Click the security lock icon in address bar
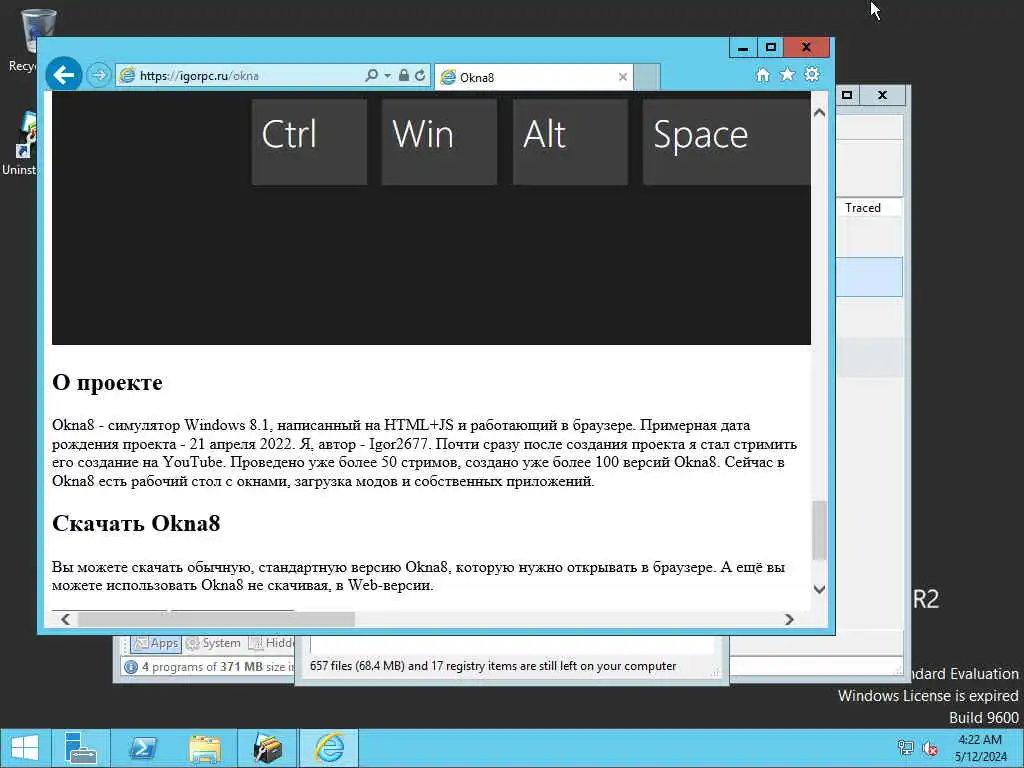1024x768 pixels. [404, 75]
